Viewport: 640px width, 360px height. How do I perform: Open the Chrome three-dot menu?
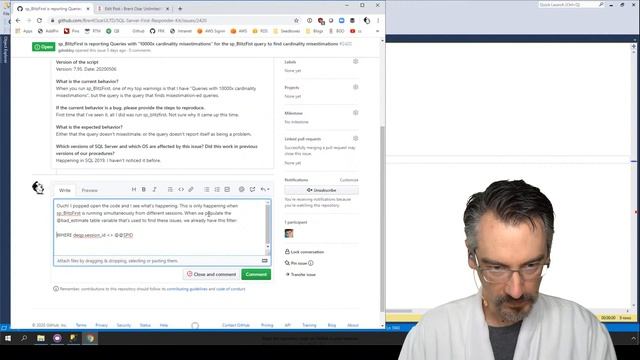(x=378, y=20)
